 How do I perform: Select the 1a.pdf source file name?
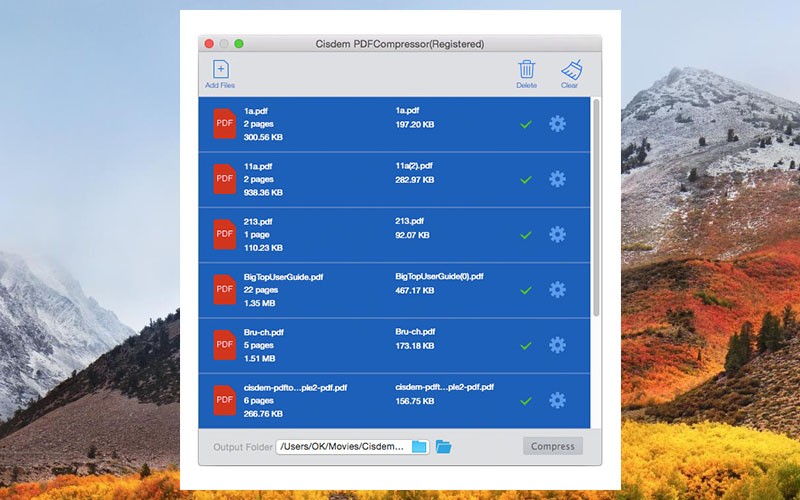click(x=256, y=111)
